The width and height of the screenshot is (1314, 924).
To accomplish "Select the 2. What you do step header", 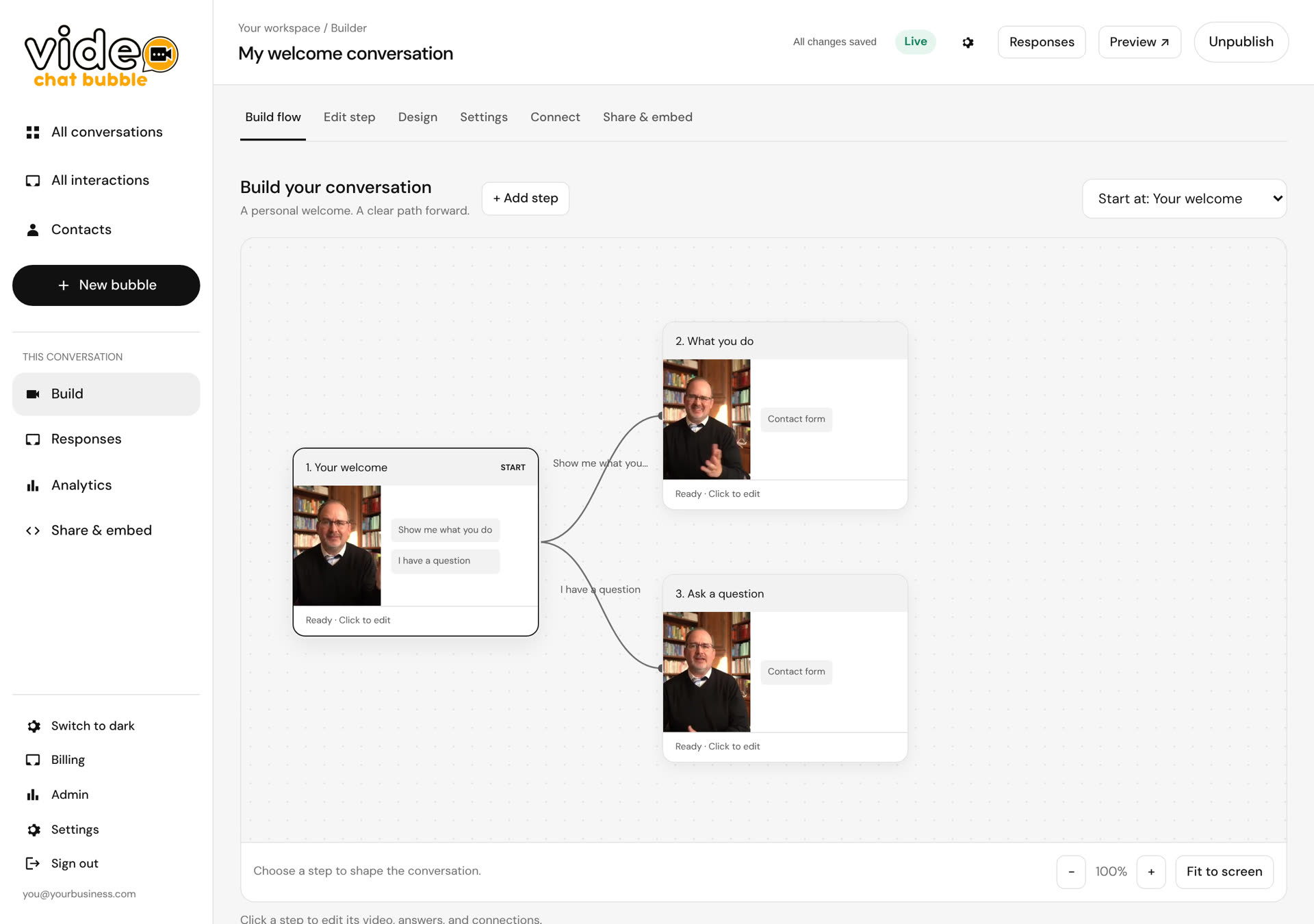I will [785, 341].
